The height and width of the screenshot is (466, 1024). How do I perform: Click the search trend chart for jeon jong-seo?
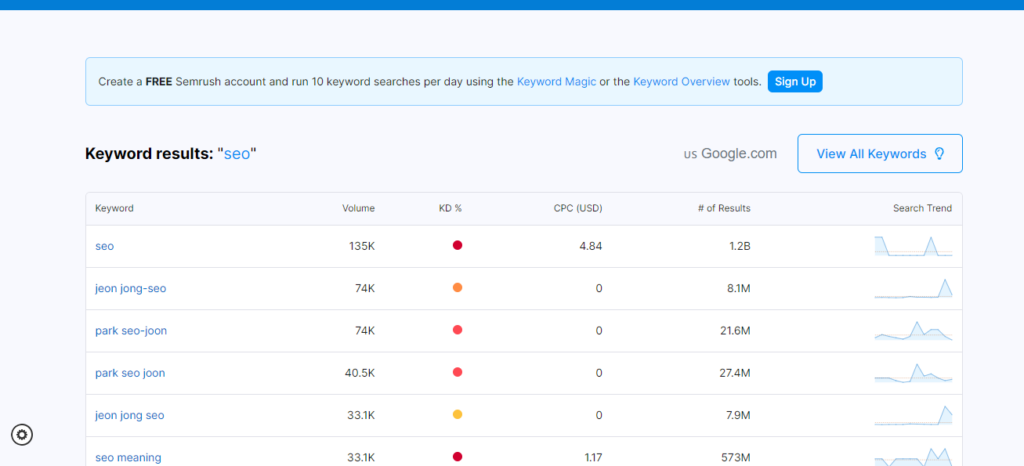pos(913,288)
